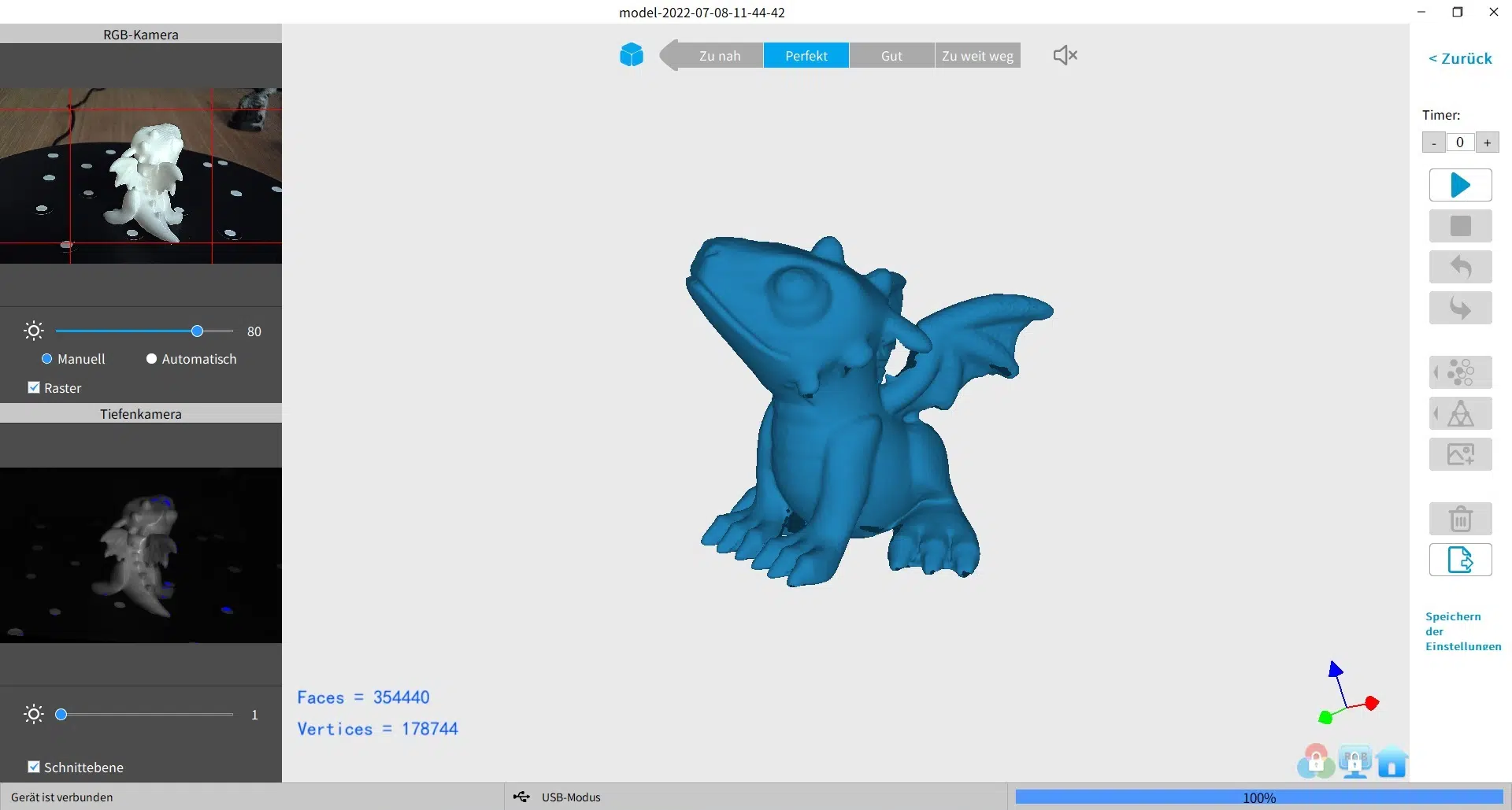The width and height of the screenshot is (1512, 810).
Task: Click the 'Zu weit weg' distance indicator
Action: point(977,56)
